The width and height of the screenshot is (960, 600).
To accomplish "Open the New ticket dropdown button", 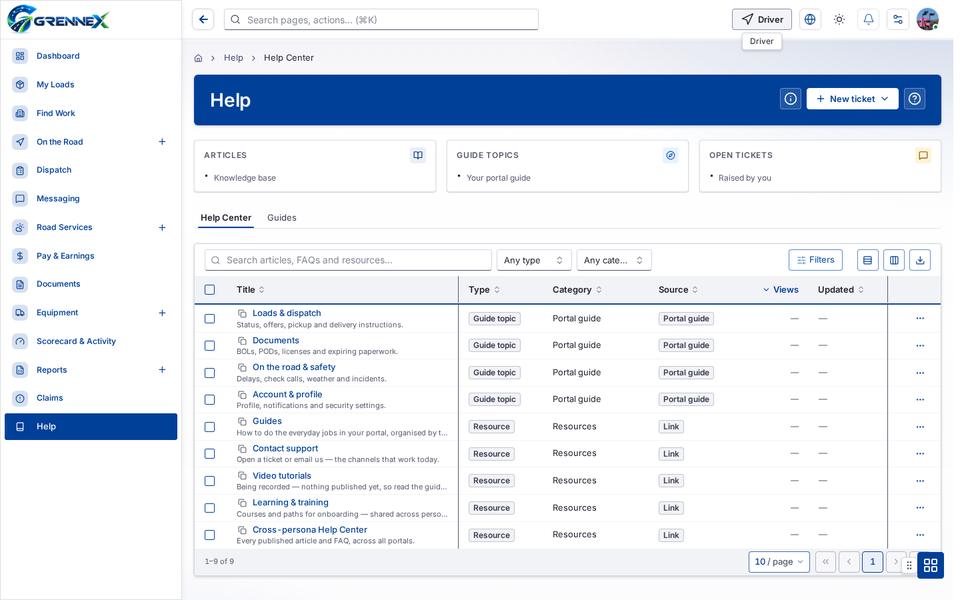I will point(852,99).
